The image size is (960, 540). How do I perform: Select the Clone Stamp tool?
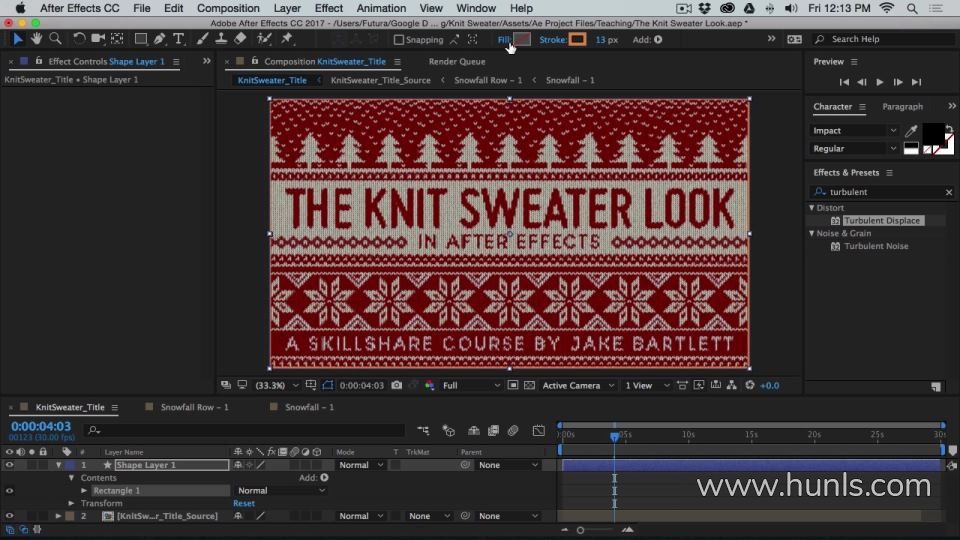(221, 39)
